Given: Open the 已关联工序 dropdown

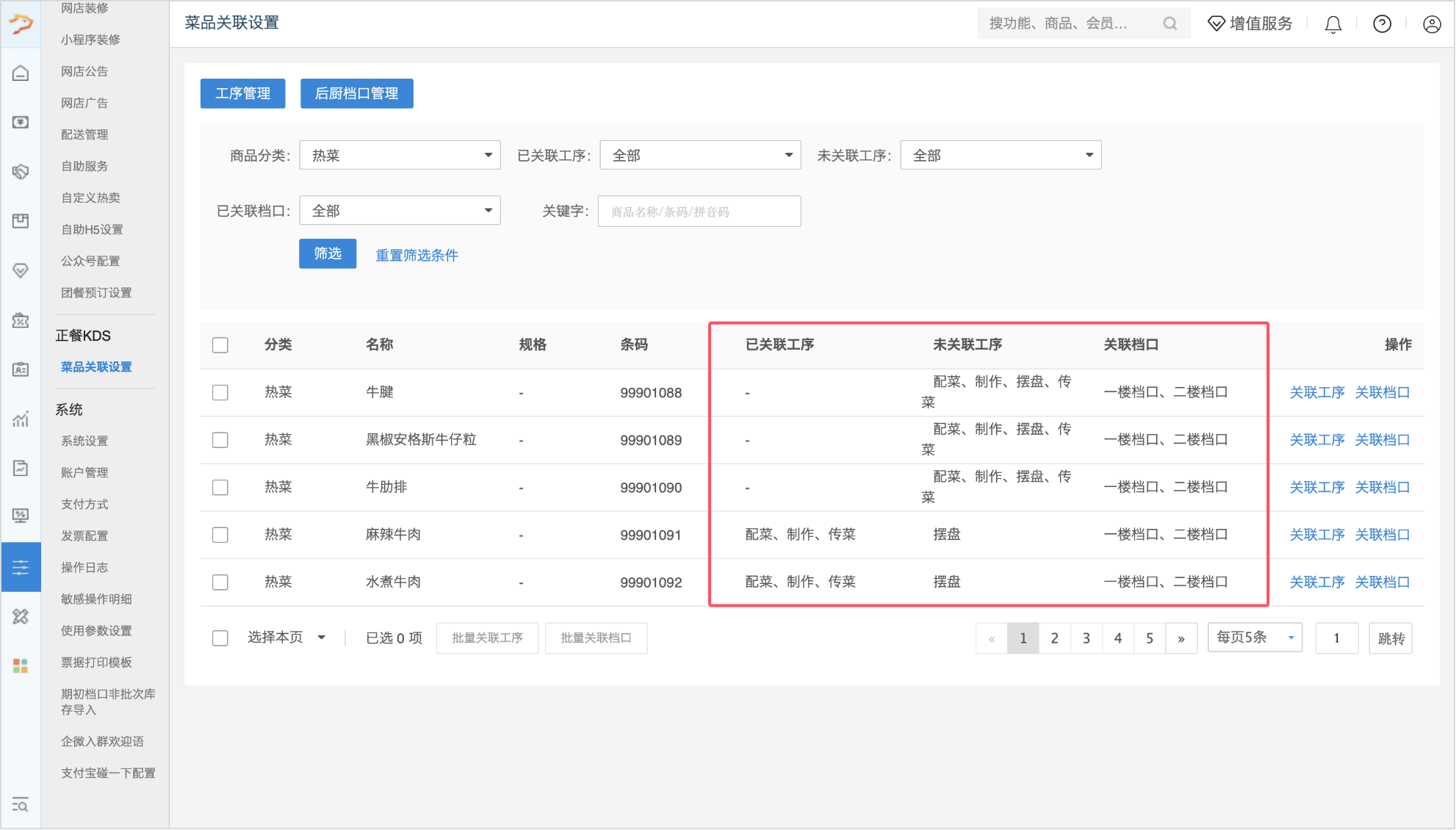Looking at the screenshot, I should [x=701, y=155].
